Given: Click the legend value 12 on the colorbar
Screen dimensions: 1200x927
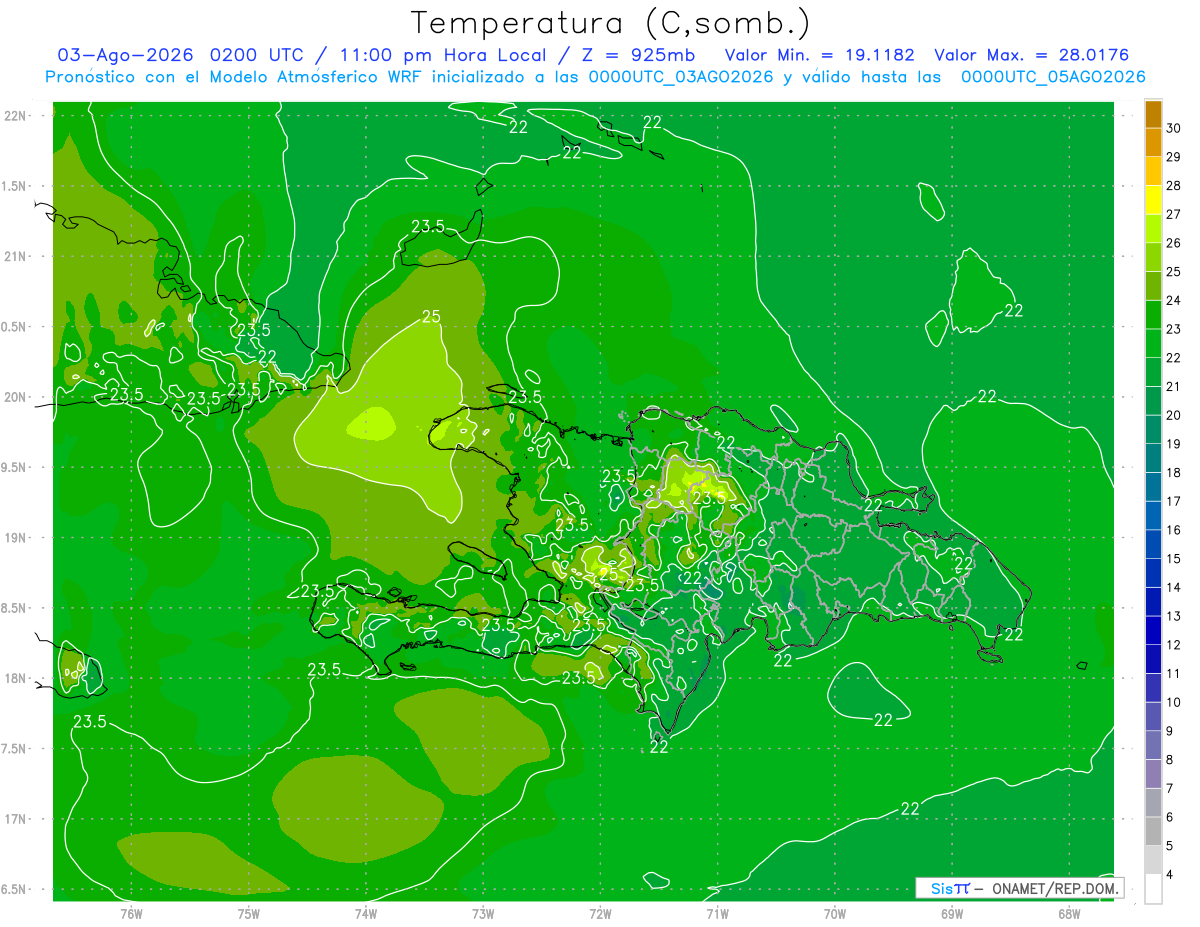Looking at the screenshot, I should point(1174,645).
